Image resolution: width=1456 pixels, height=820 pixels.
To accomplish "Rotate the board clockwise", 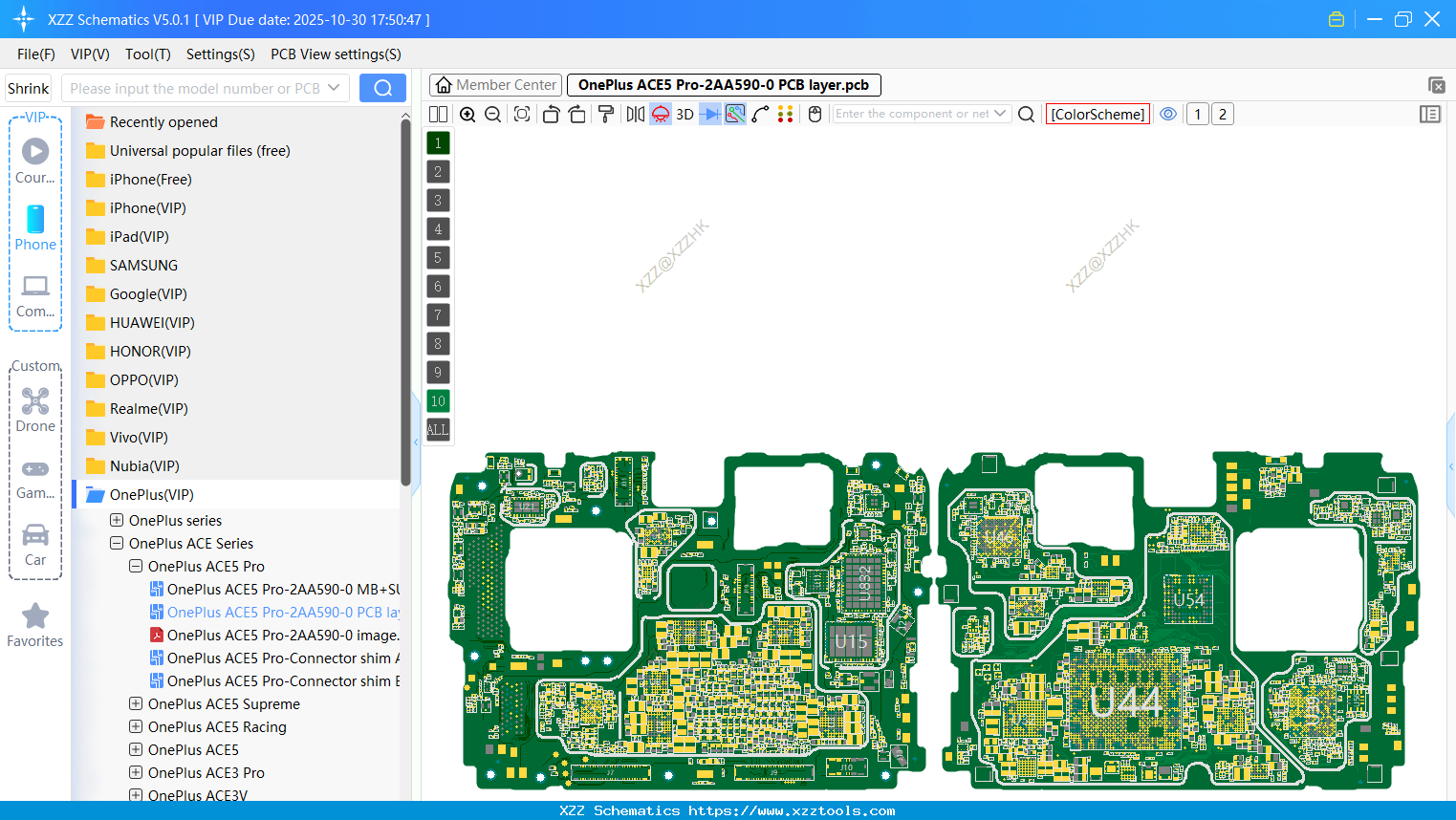I will pos(576,114).
